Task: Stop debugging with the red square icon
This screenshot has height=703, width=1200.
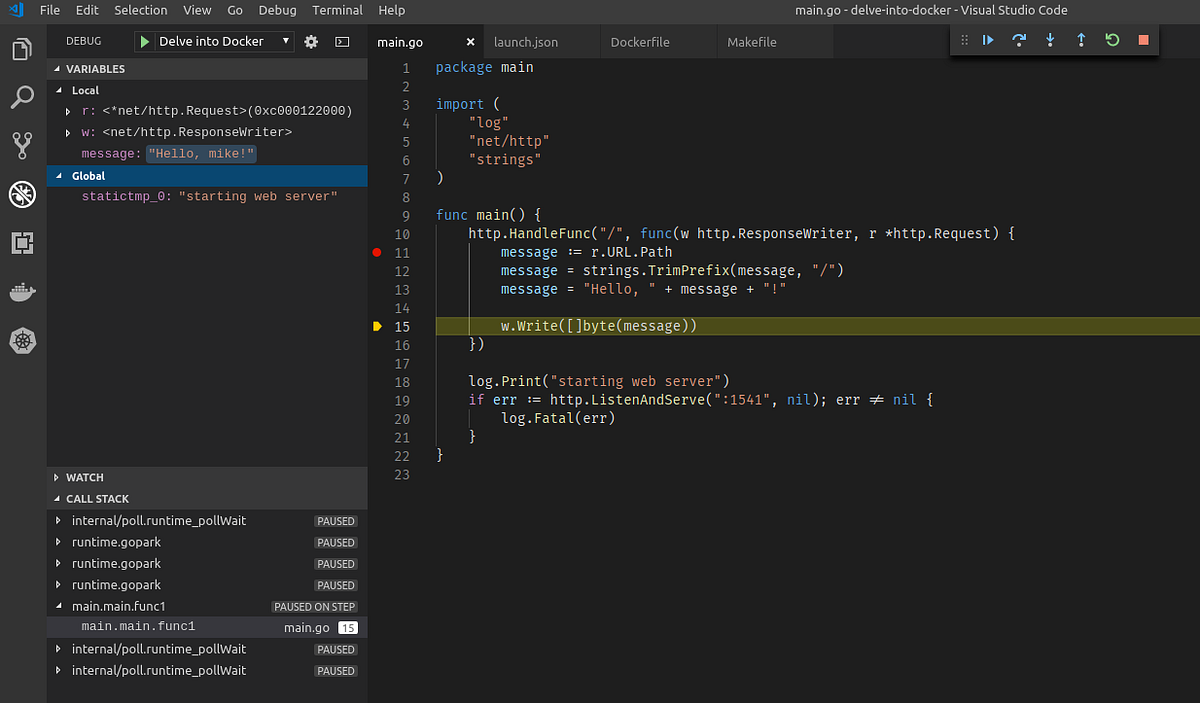Action: 1141,40
